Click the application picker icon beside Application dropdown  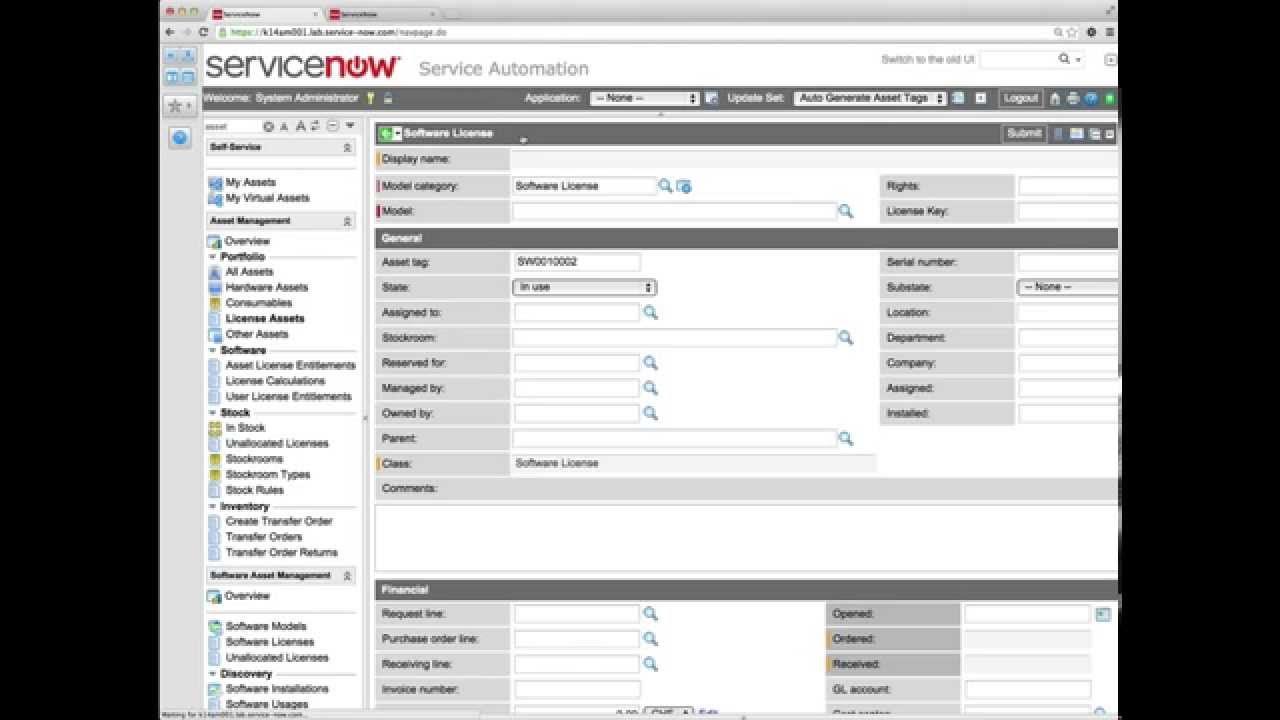tap(711, 98)
